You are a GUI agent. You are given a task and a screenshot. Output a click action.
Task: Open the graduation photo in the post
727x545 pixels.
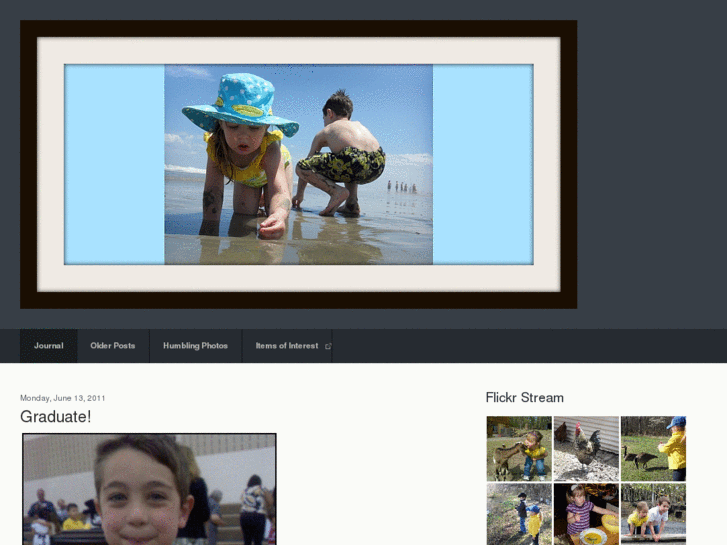[x=149, y=488]
